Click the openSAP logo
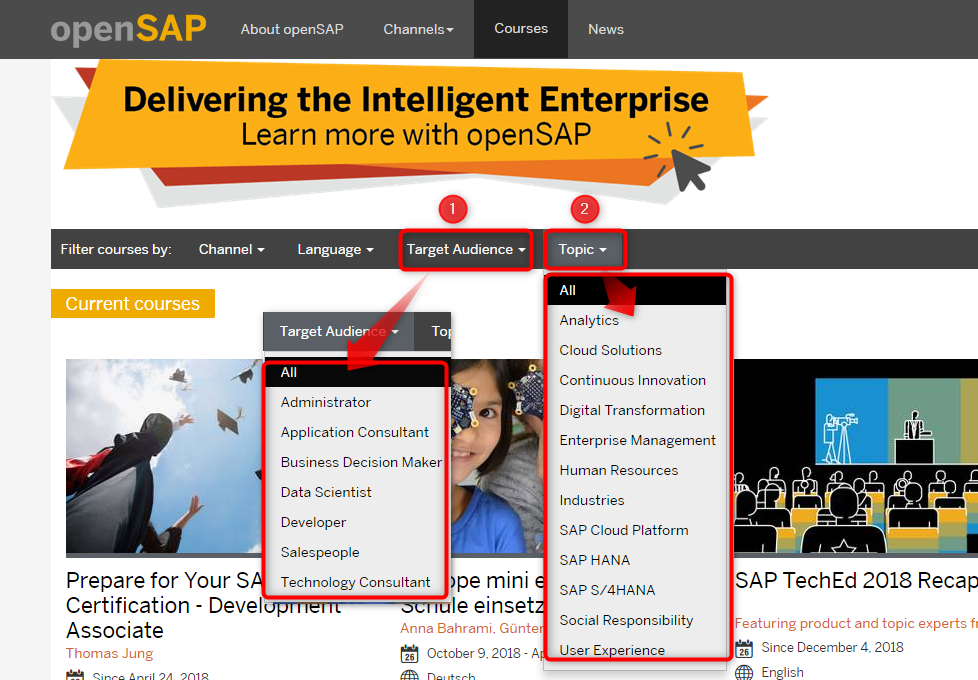This screenshot has height=680, width=978. pyautogui.click(x=128, y=29)
